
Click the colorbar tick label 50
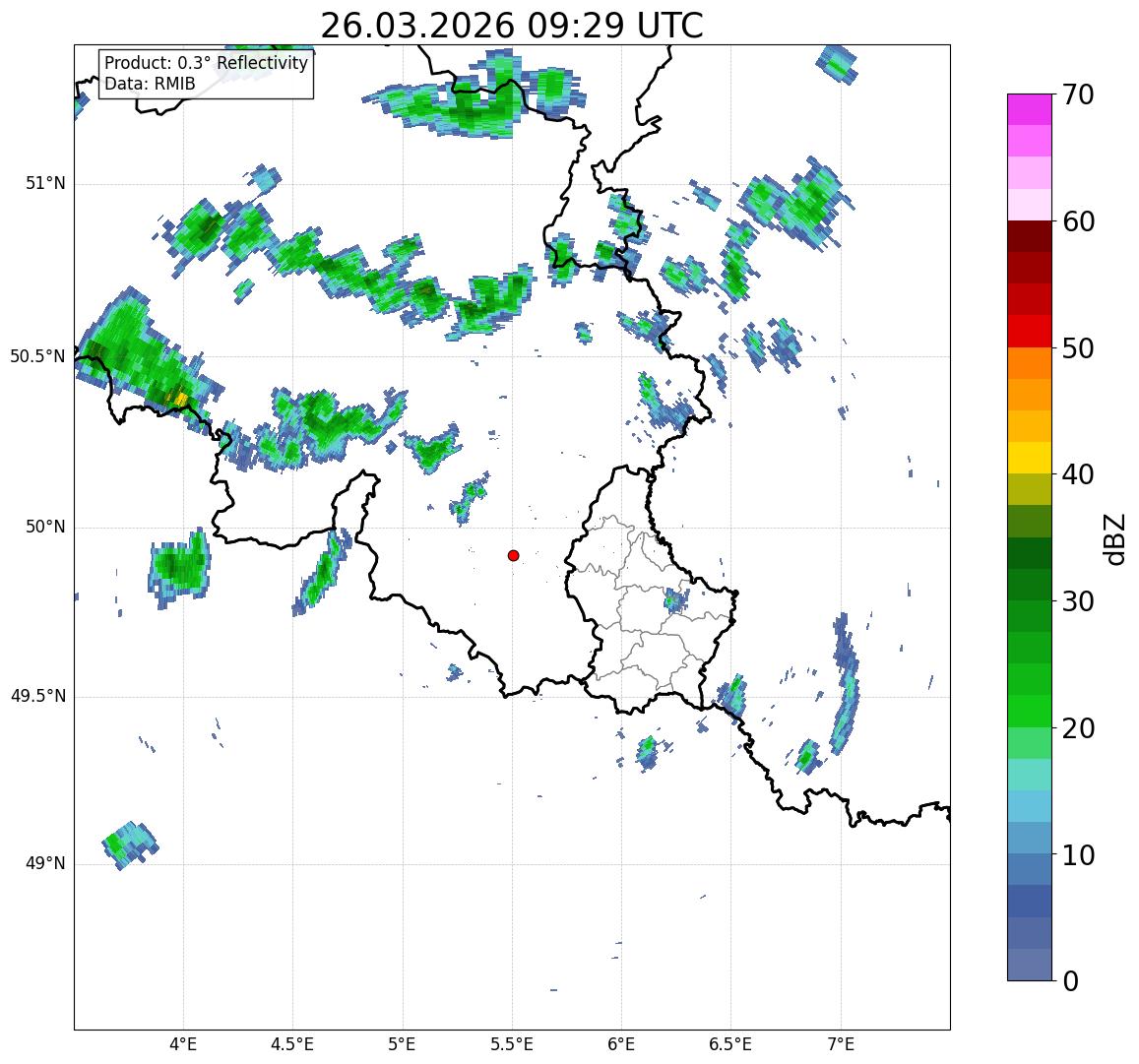click(x=1078, y=348)
